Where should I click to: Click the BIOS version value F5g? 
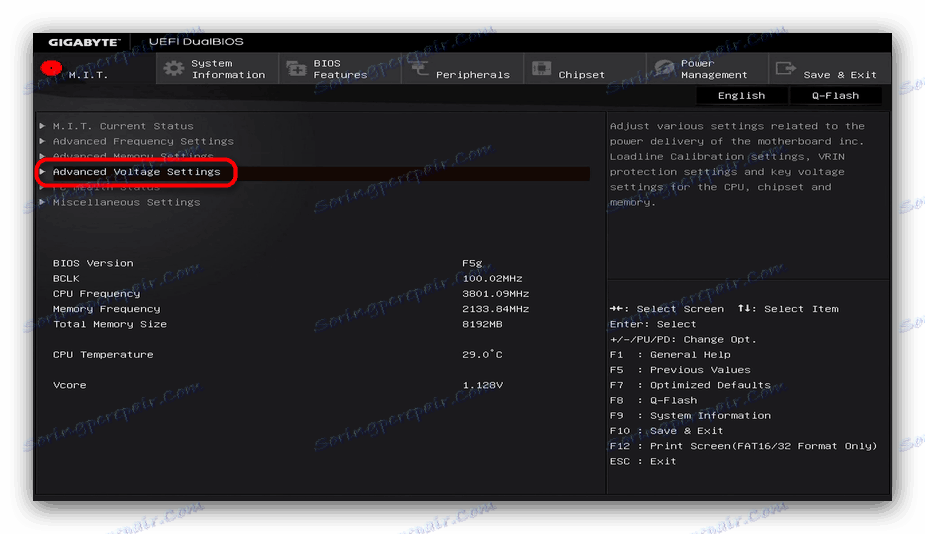[x=472, y=263]
